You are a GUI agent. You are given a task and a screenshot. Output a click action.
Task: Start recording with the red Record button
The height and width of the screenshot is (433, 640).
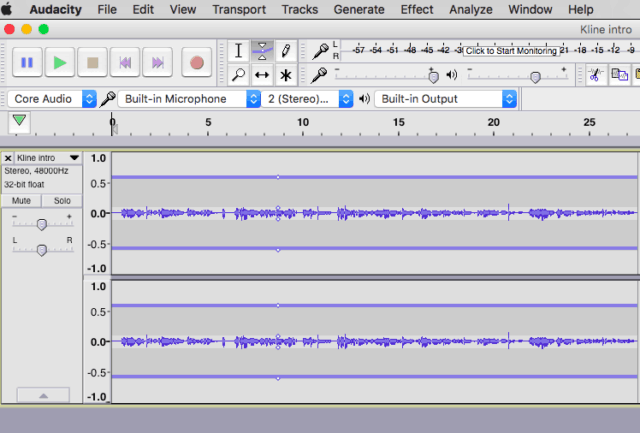(197, 62)
